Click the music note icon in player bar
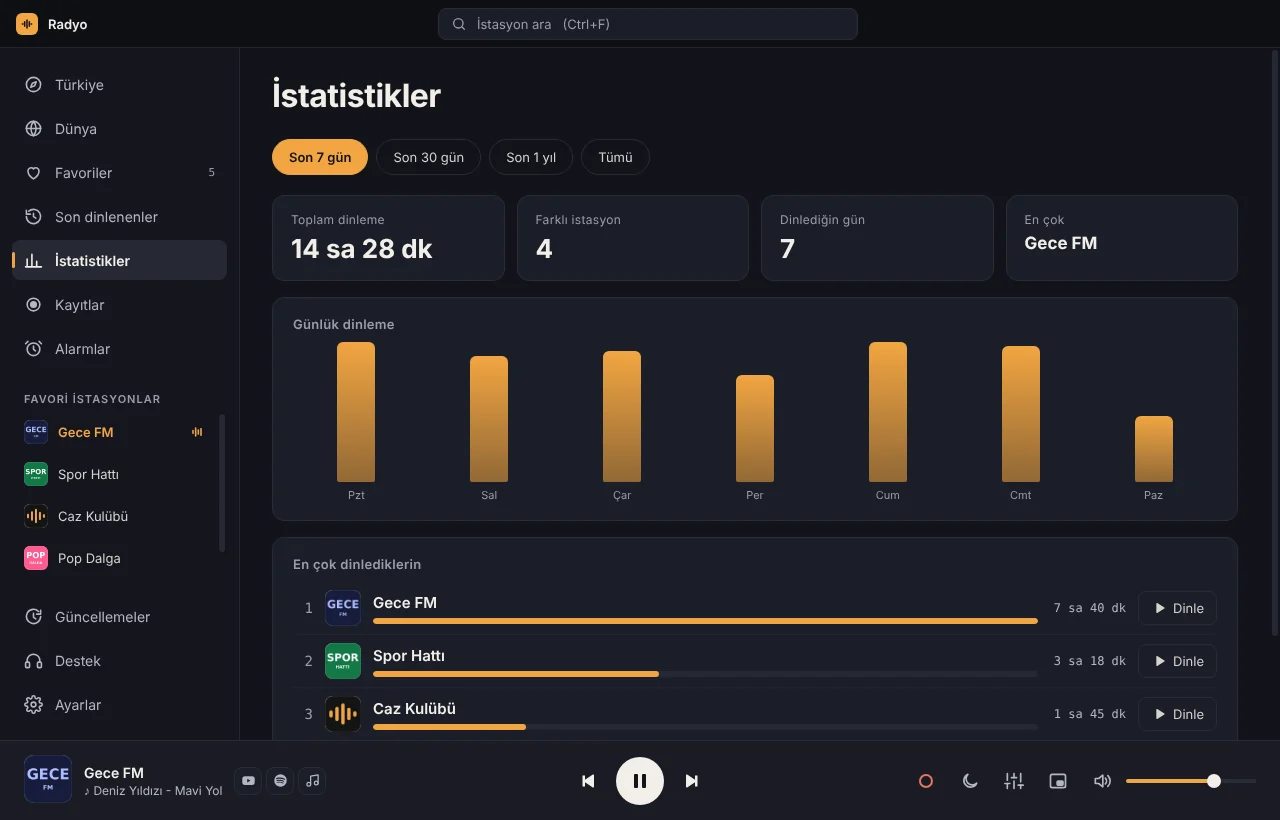This screenshot has width=1280, height=820. click(x=312, y=781)
